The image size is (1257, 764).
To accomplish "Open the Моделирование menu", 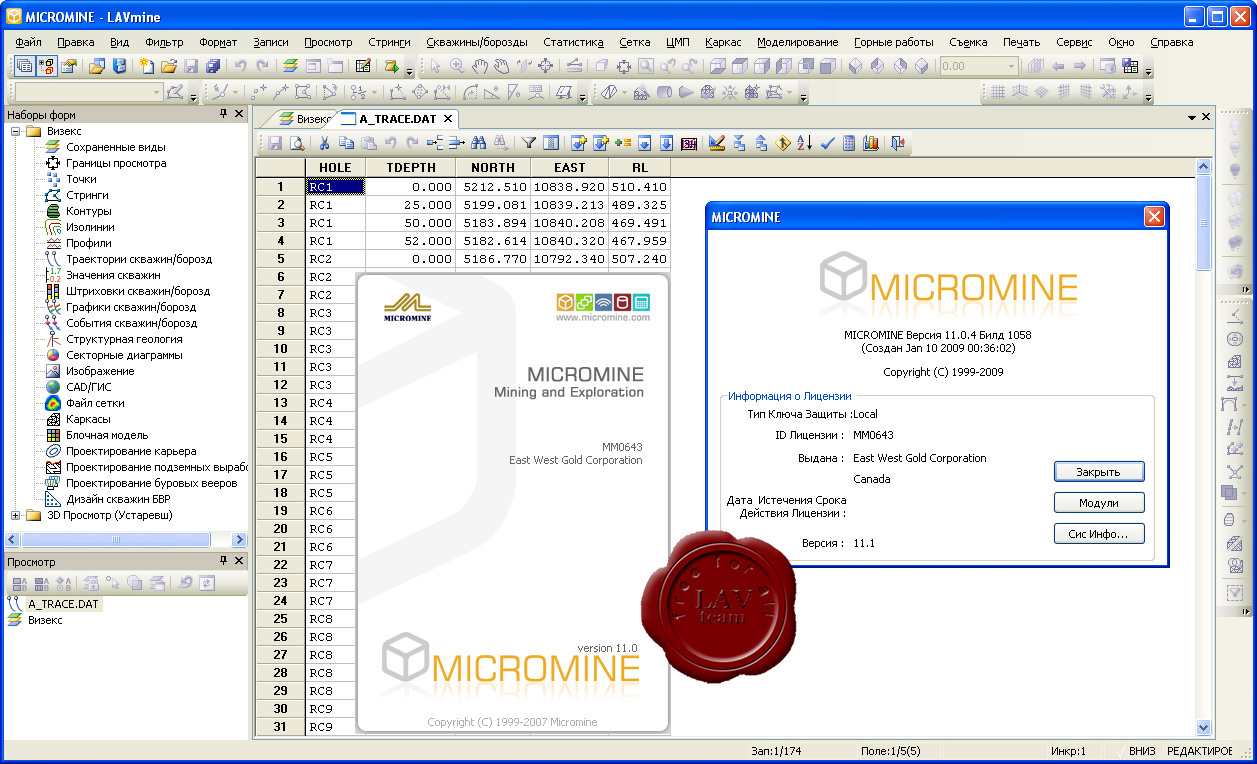I will coord(797,43).
